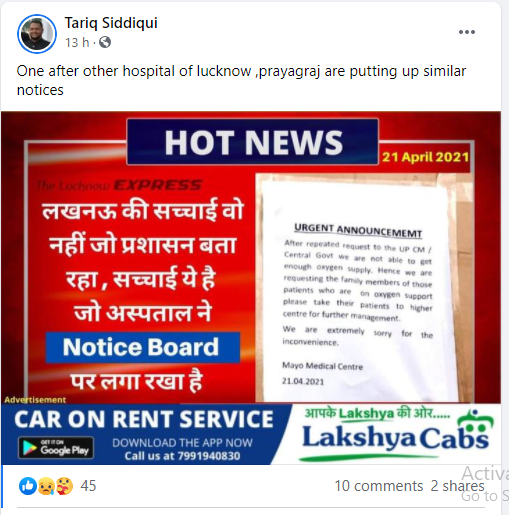
Task: Open the 13 h post timestamp
Action: tap(77, 42)
